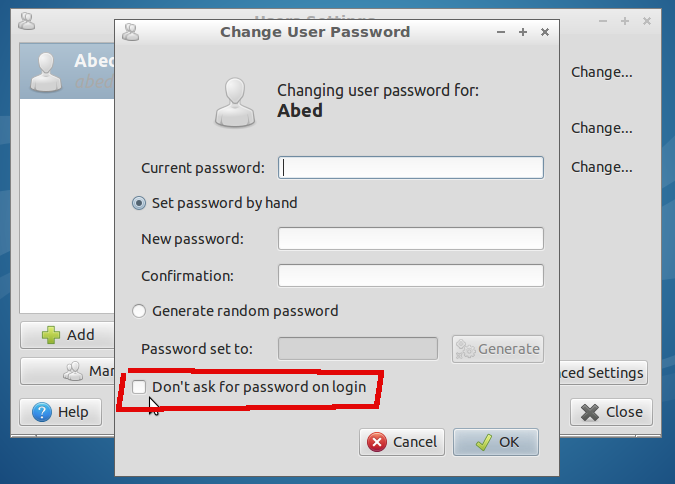
Task: Click the dialog title bar user icon
Action: 130,32
